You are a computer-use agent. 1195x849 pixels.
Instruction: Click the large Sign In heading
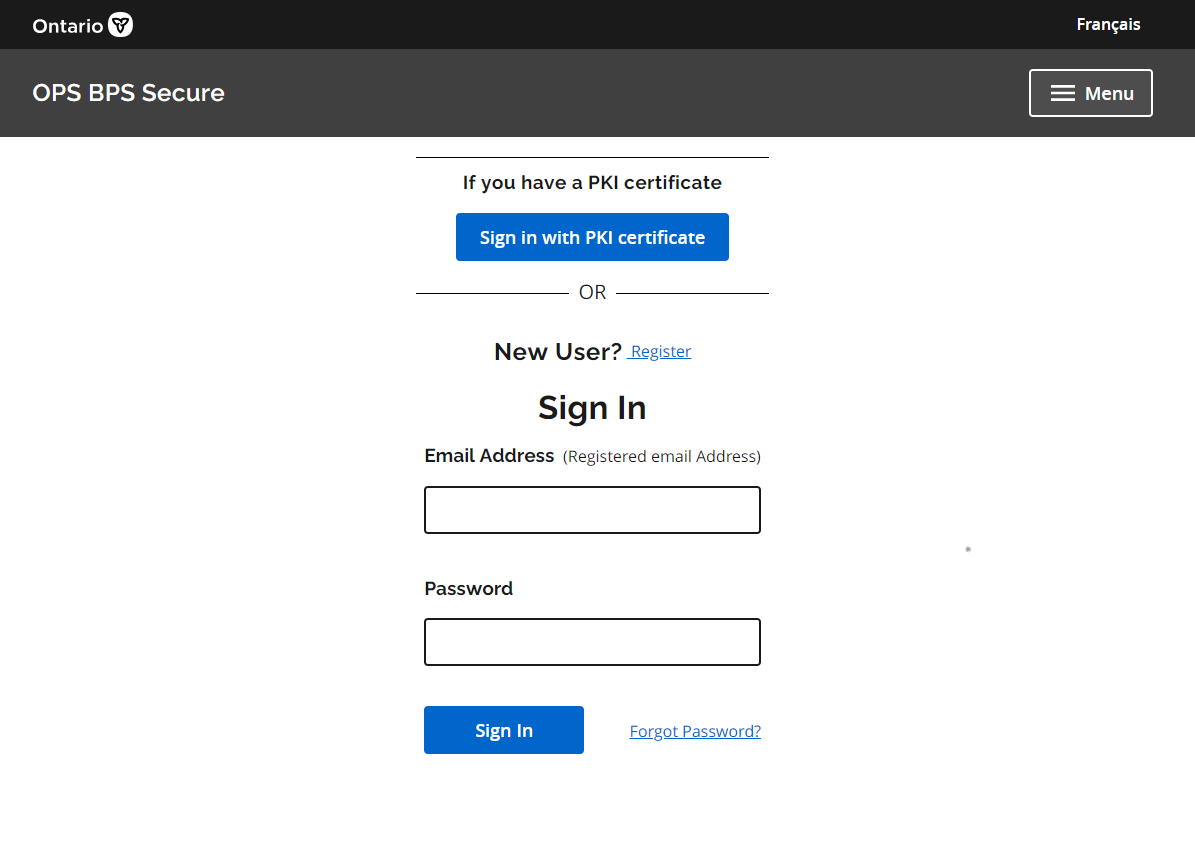[x=592, y=408]
